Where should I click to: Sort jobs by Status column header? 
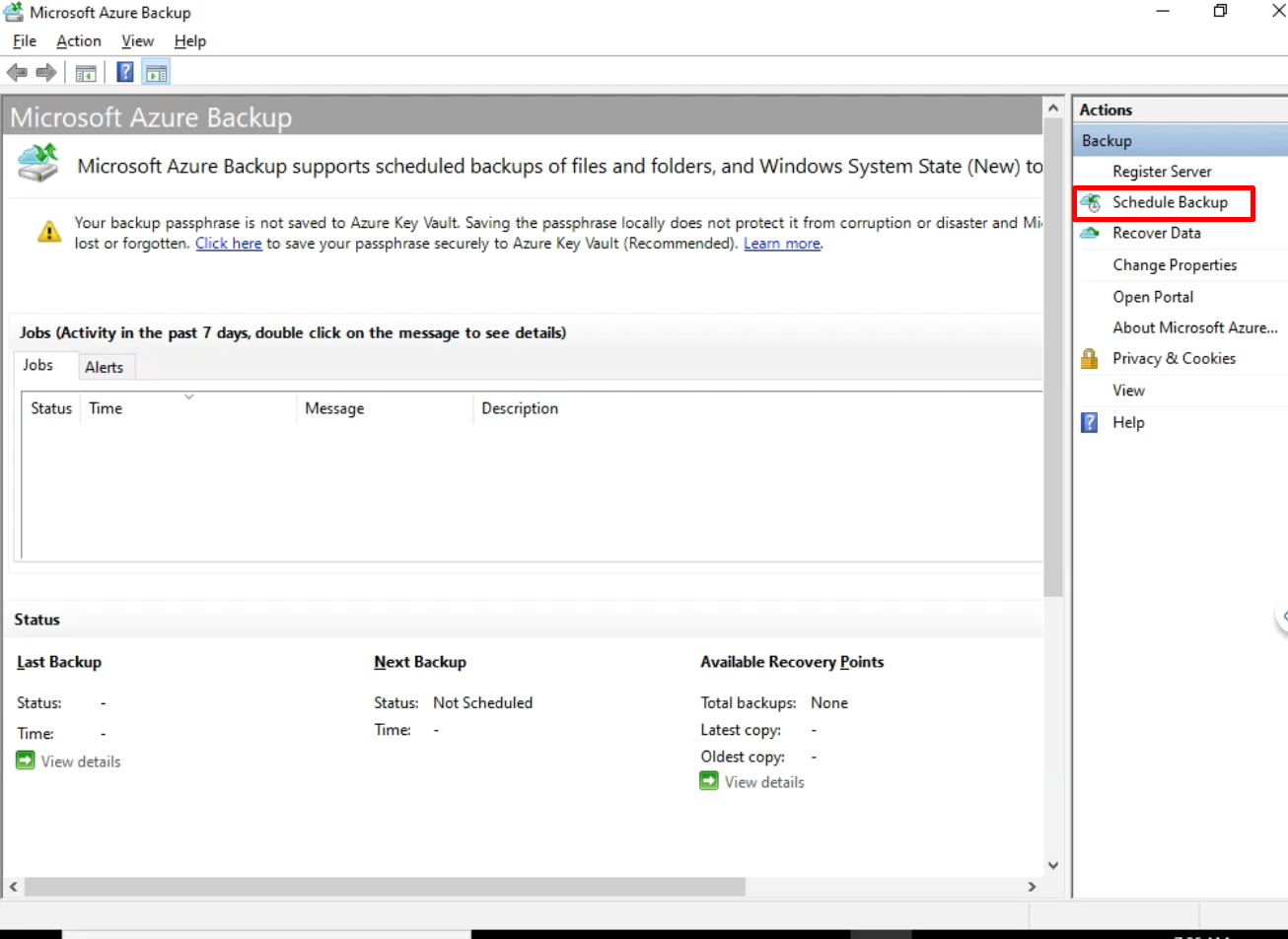(51, 408)
